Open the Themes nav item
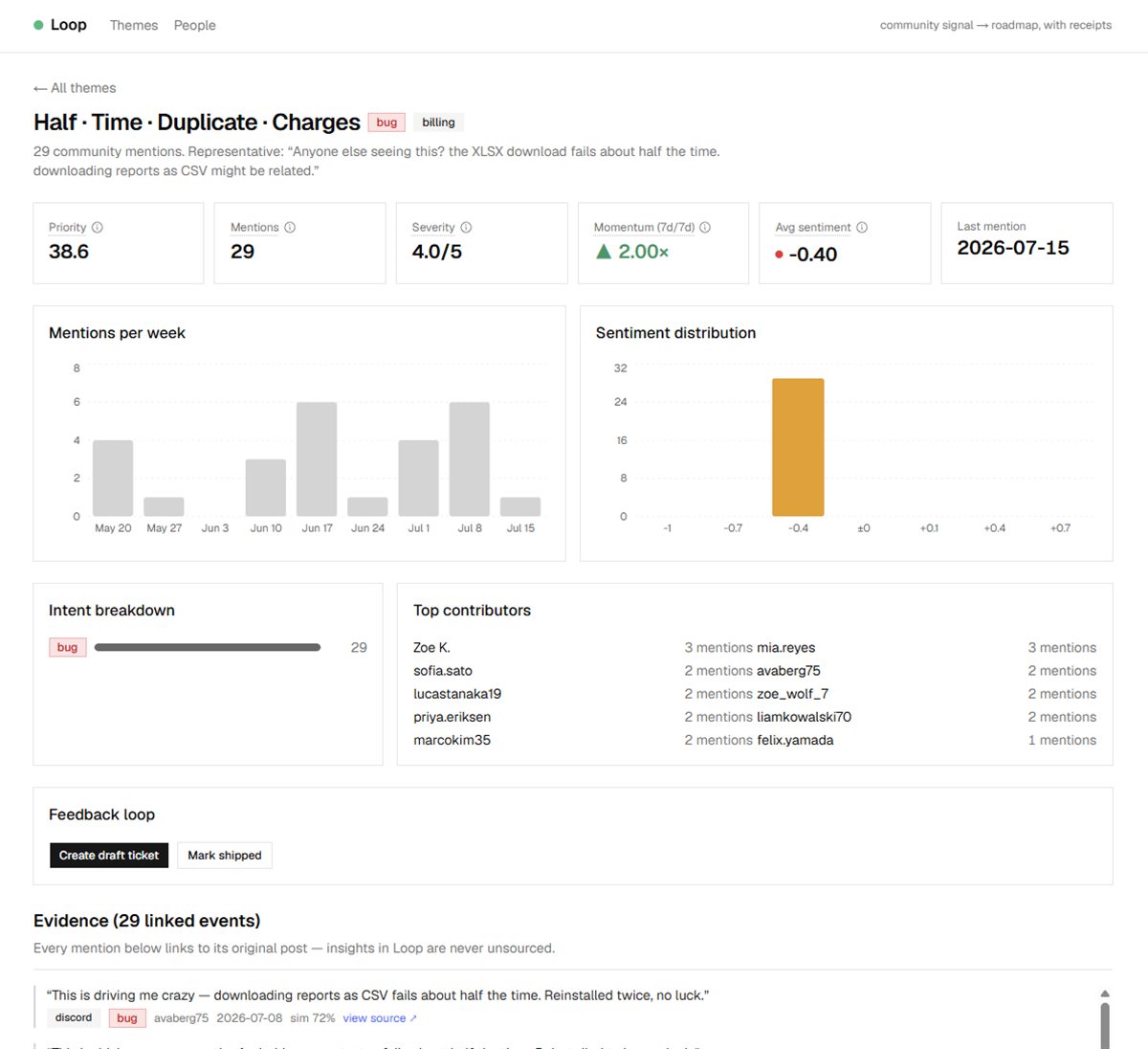Image resolution: width=1148 pixels, height=1049 pixels. click(x=134, y=25)
